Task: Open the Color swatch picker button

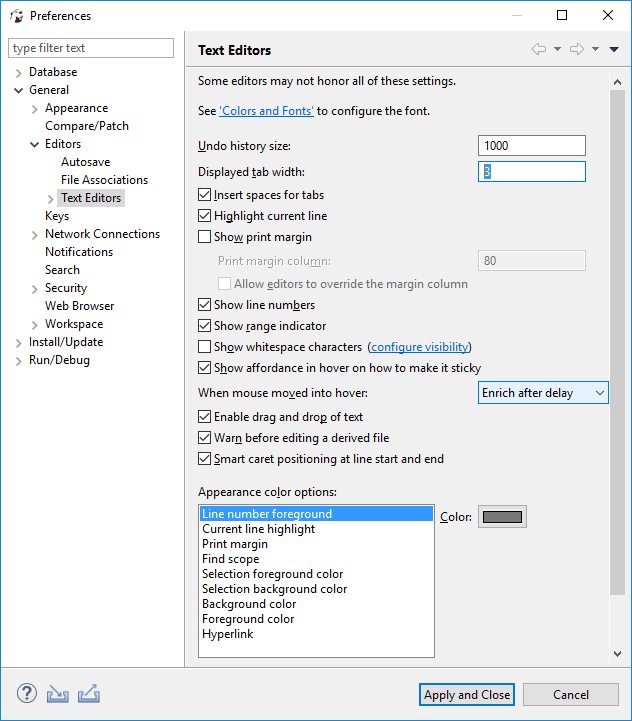Action: [x=502, y=517]
